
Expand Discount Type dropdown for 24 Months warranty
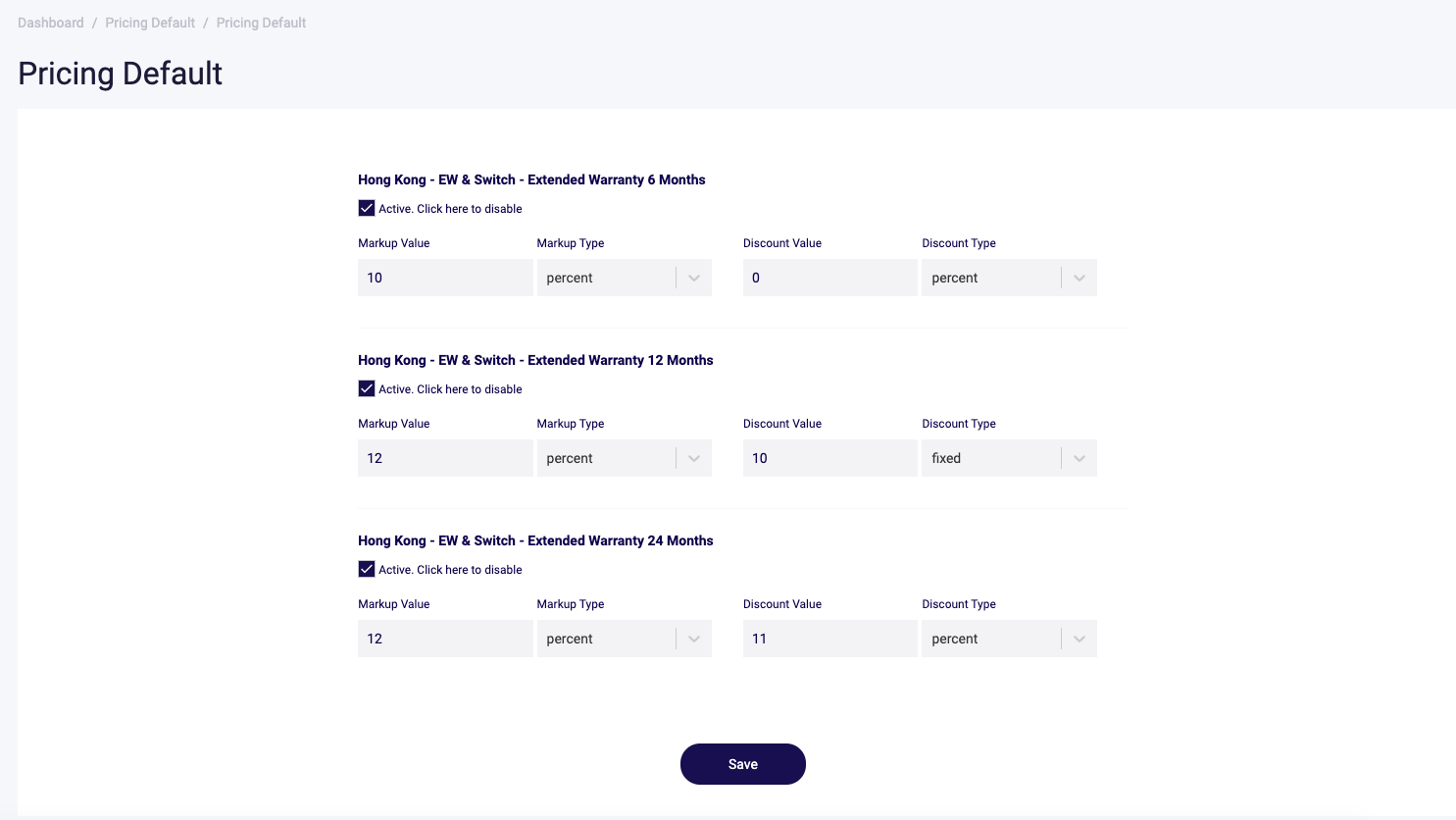pyautogui.click(x=1009, y=639)
